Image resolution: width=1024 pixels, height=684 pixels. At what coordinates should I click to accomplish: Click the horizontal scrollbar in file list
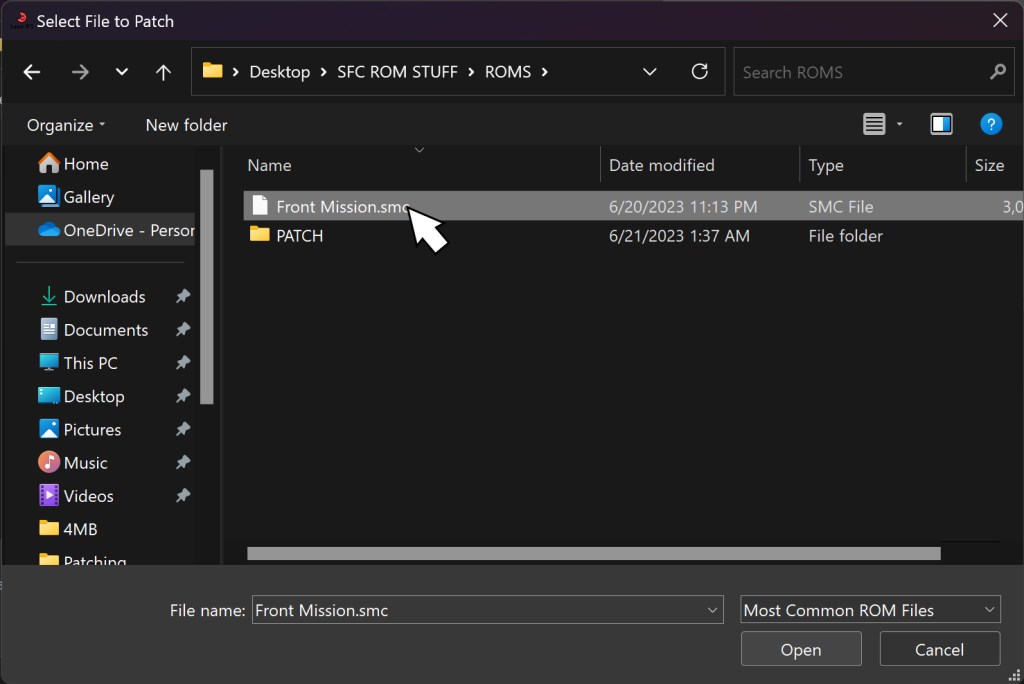tap(593, 553)
